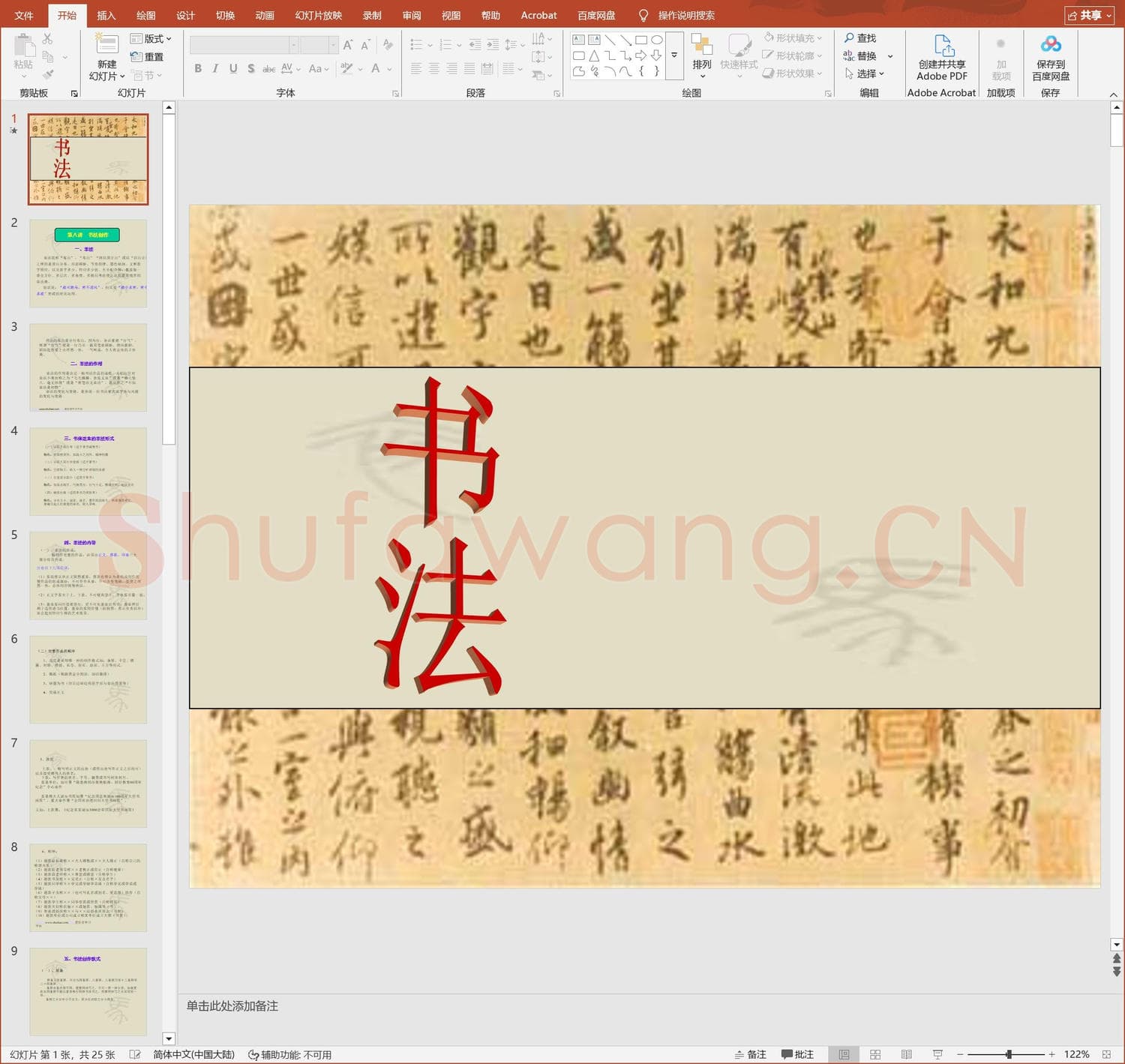Image resolution: width=1125 pixels, height=1064 pixels.
Task: Select the rectangle shape in shapes gallery
Action: [641, 40]
